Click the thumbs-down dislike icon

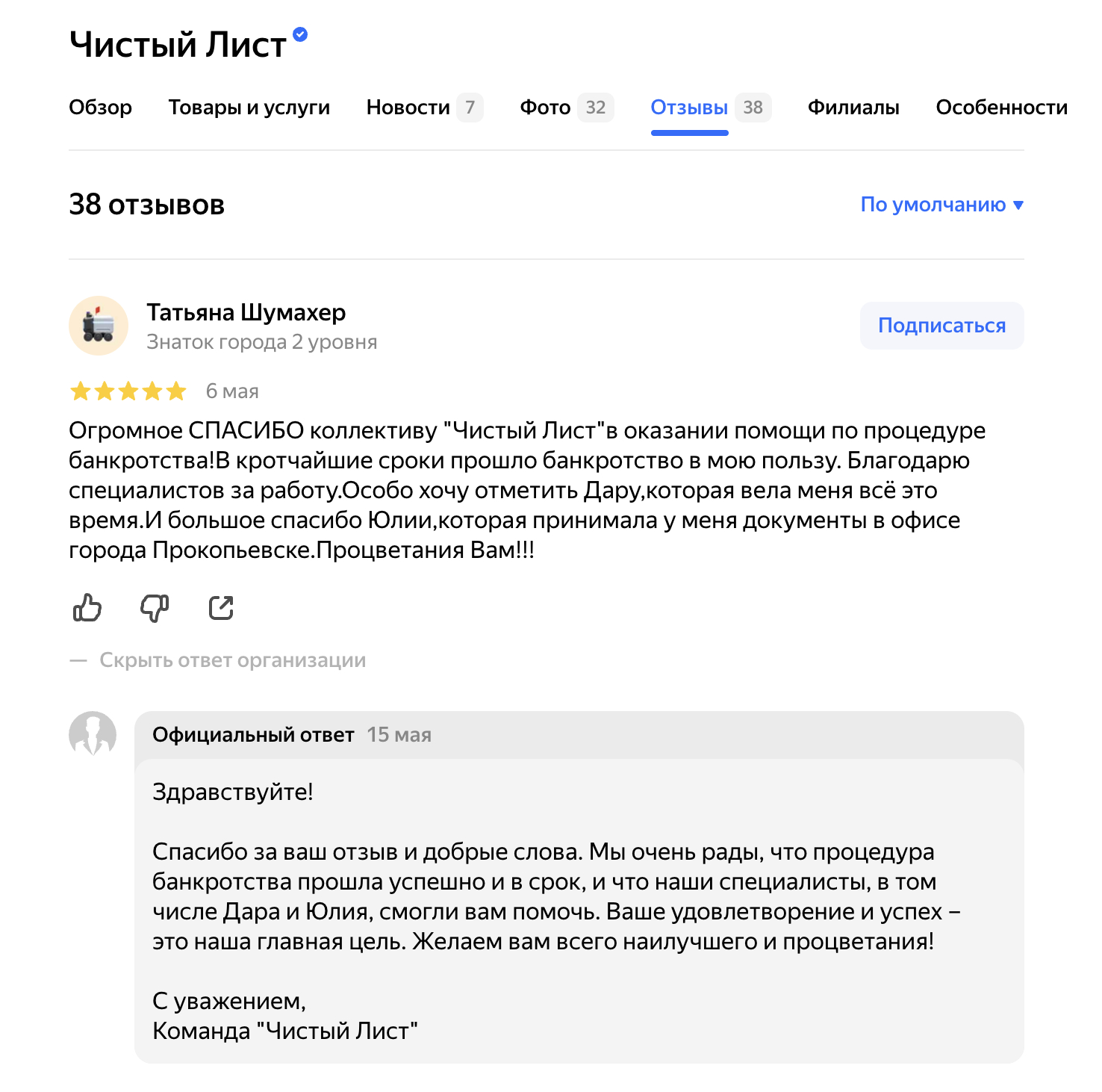pyautogui.click(x=155, y=608)
